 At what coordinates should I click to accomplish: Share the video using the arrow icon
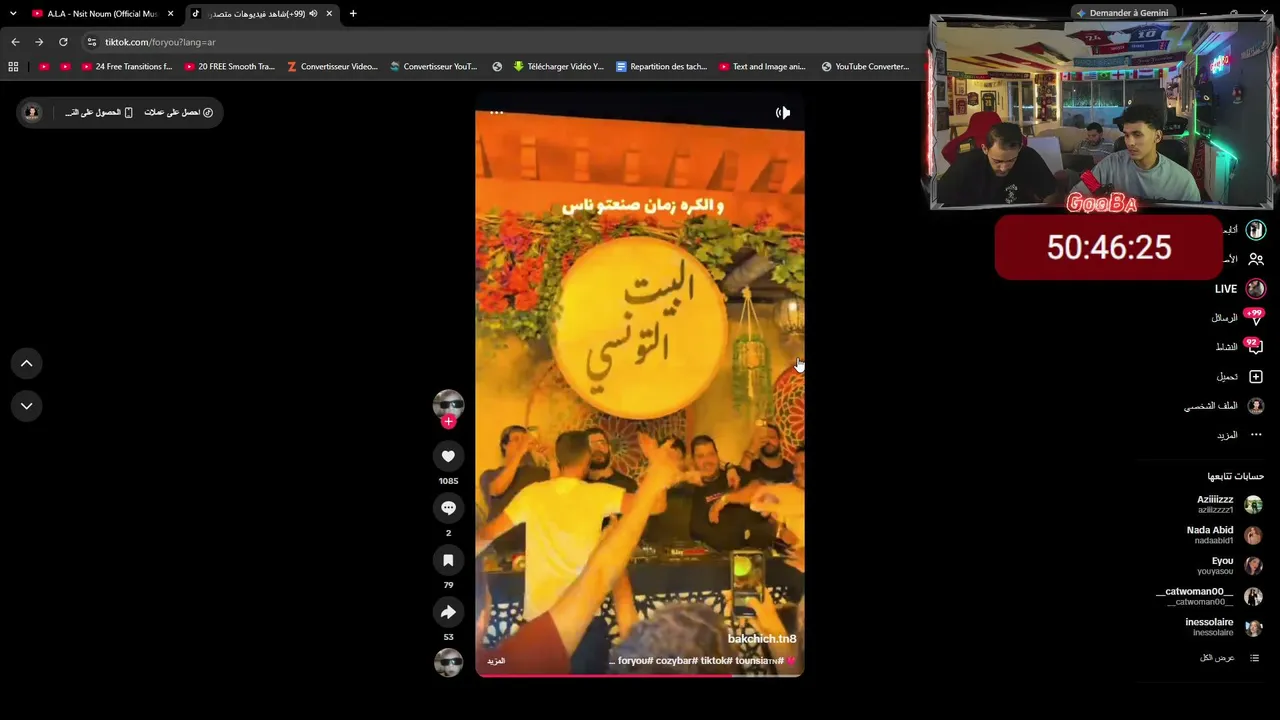(x=448, y=612)
